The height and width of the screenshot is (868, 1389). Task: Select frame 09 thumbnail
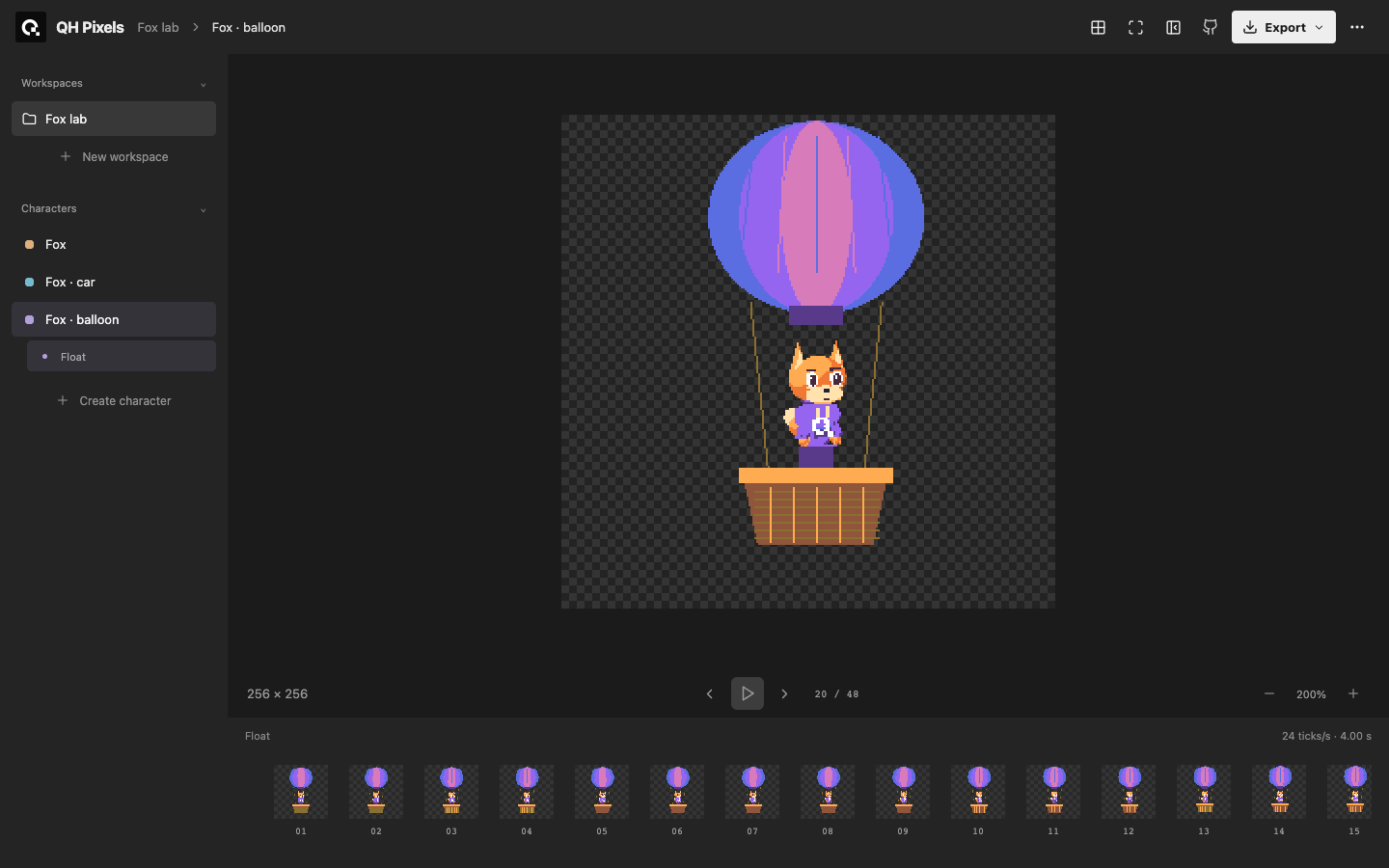[903, 792]
